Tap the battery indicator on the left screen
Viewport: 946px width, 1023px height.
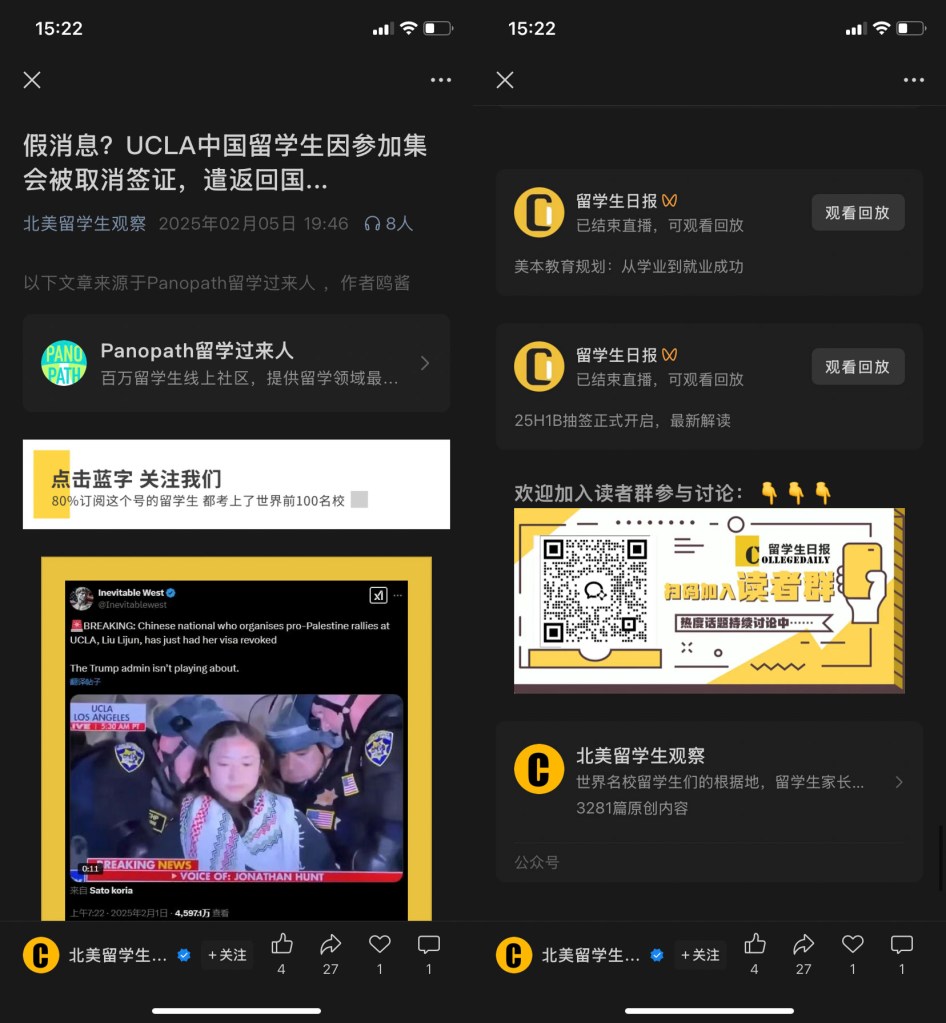438,28
